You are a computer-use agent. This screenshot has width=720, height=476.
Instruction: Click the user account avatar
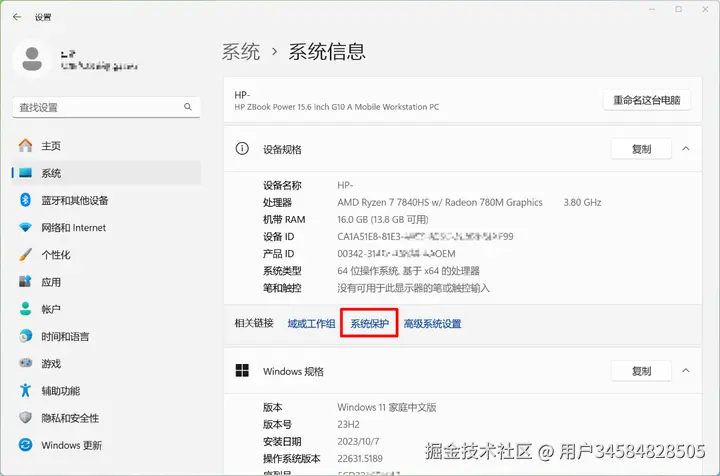(x=32, y=59)
